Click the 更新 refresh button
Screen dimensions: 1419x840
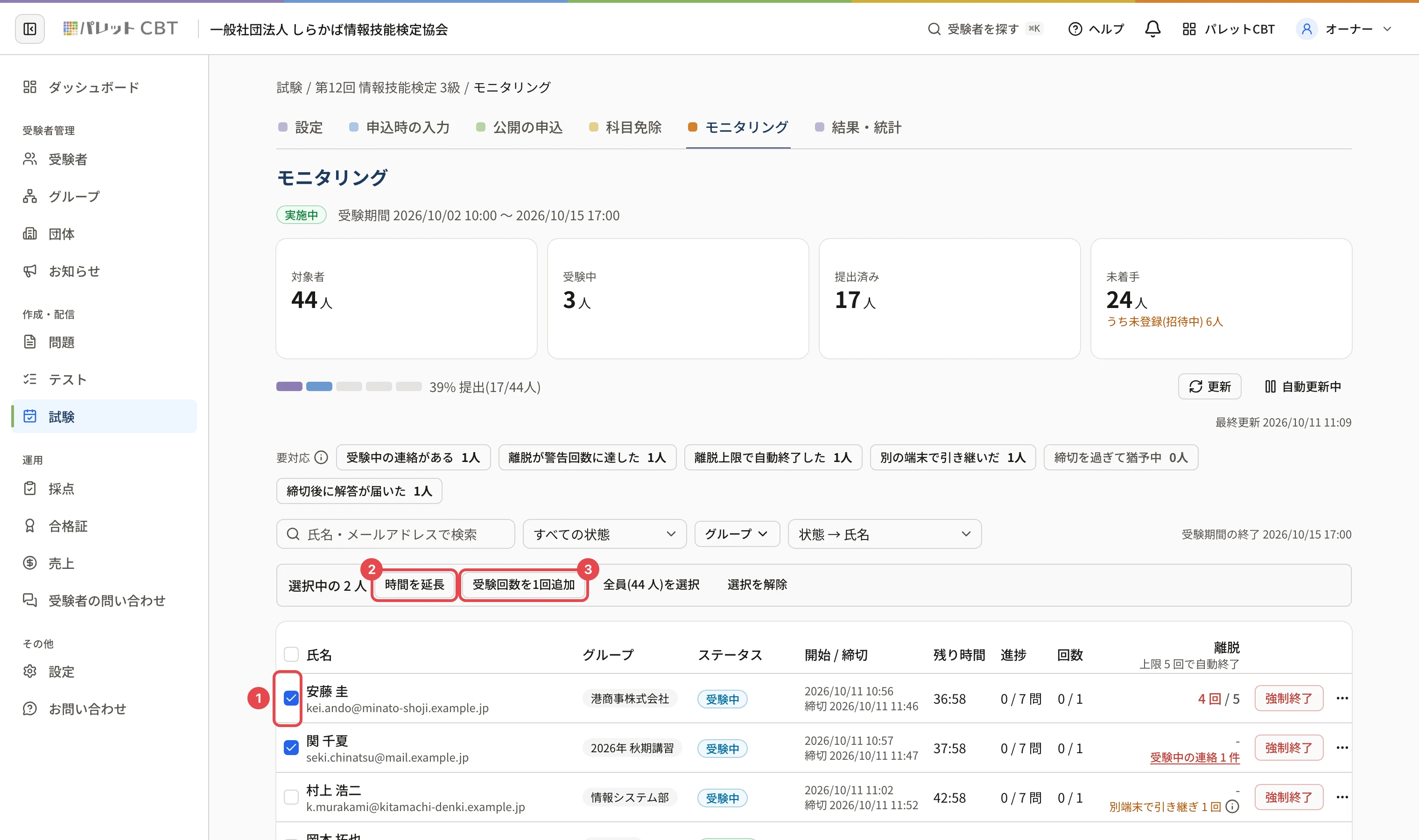point(1209,386)
